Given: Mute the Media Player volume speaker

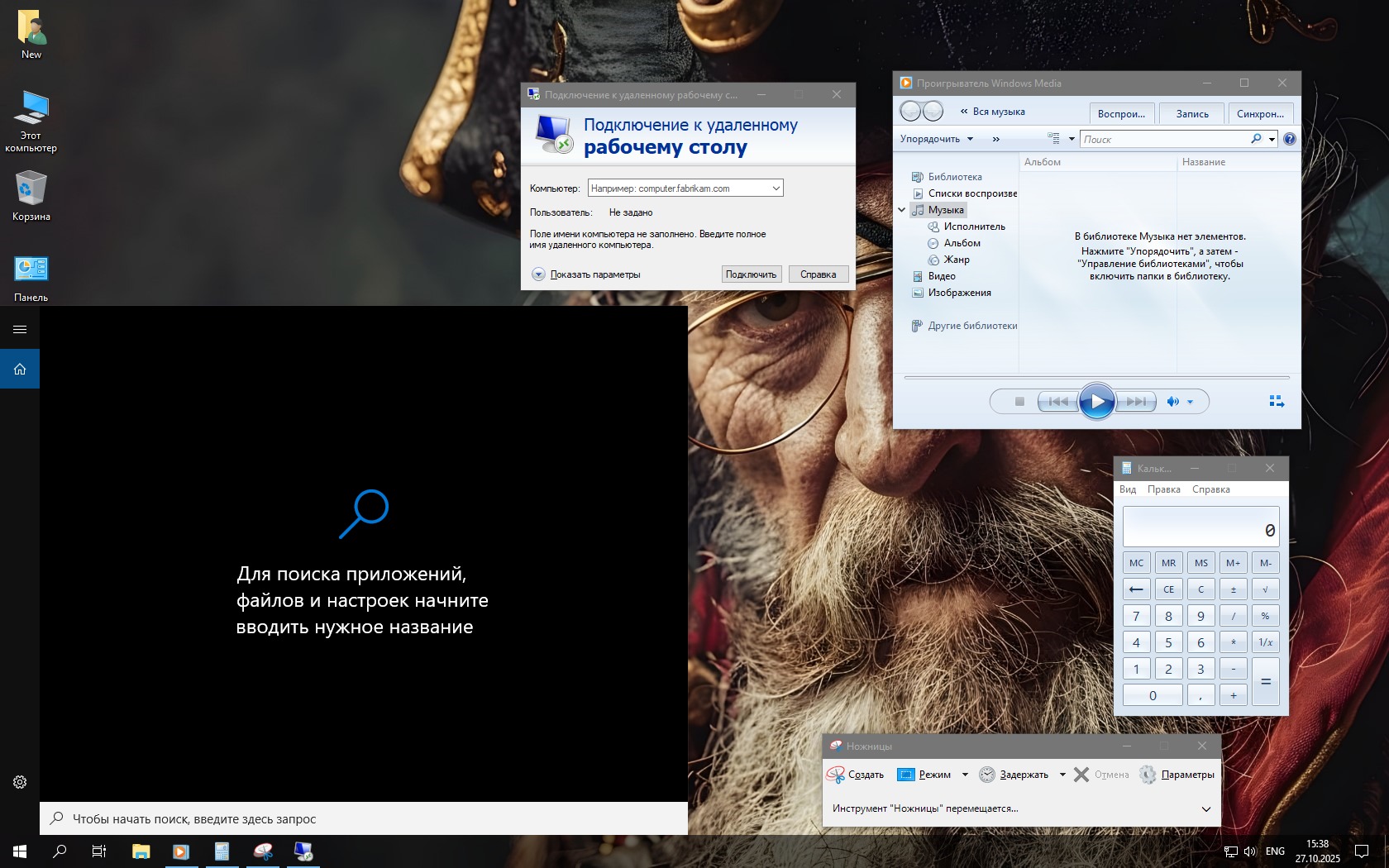Looking at the screenshot, I should tap(1172, 402).
